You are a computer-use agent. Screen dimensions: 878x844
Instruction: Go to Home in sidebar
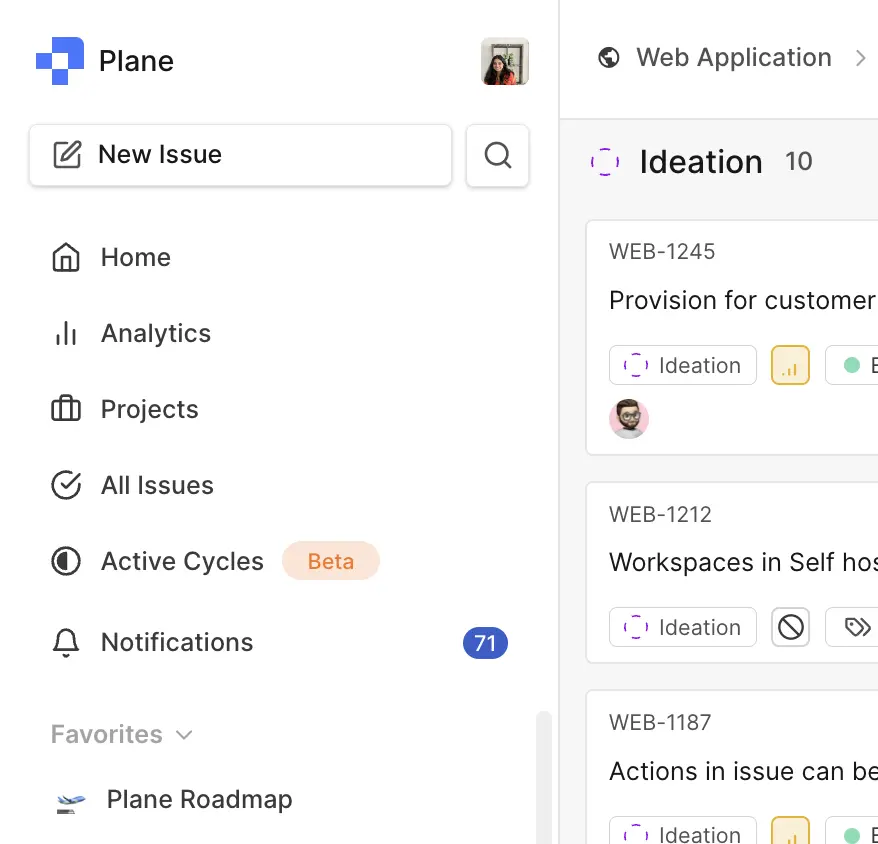coord(135,258)
